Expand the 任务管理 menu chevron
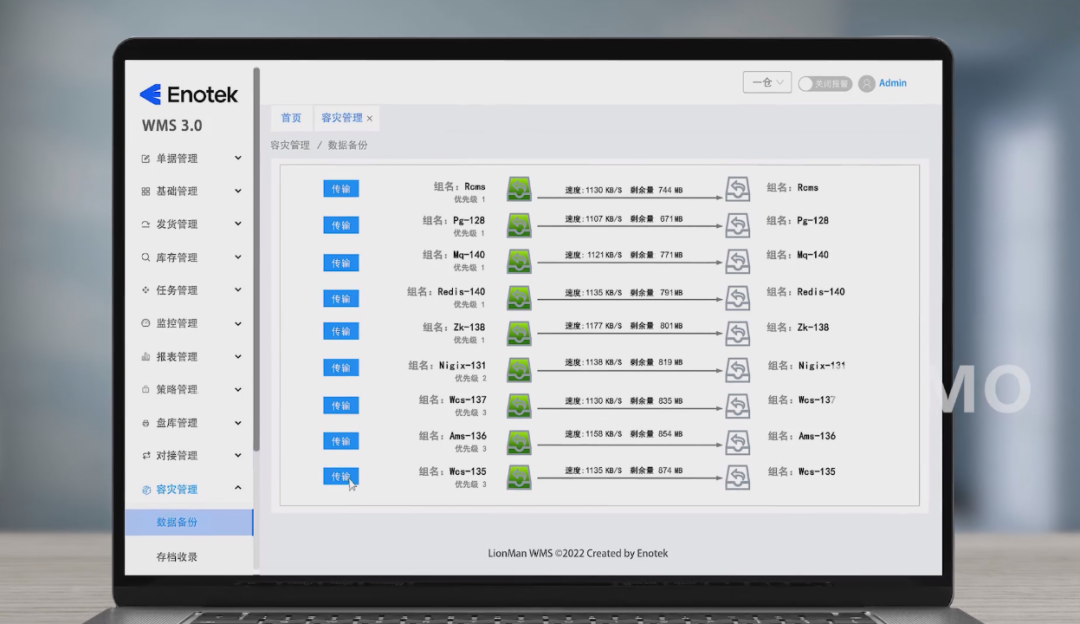 pyautogui.click(x=238, y=290)
